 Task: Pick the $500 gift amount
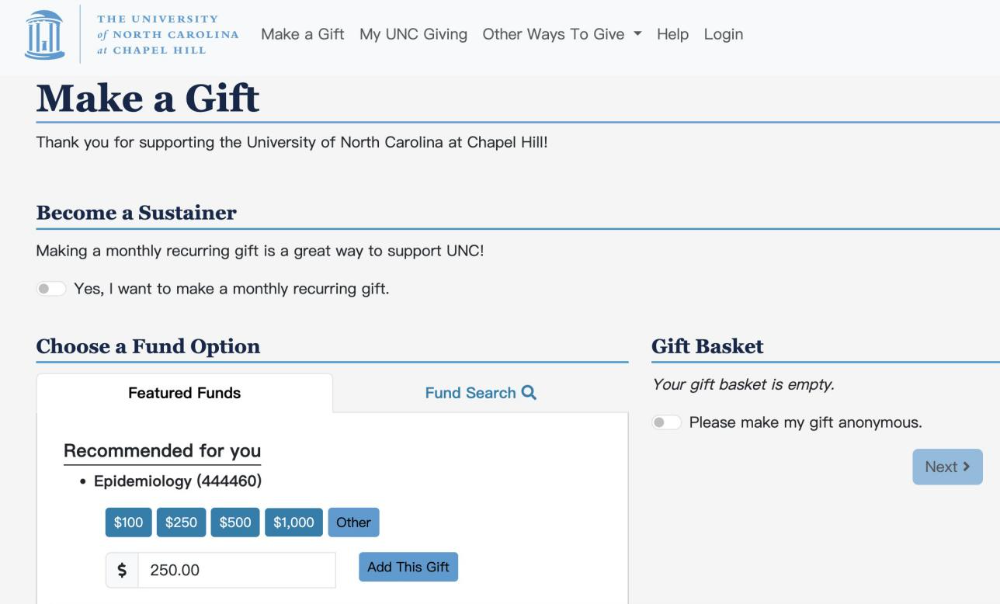235,522
